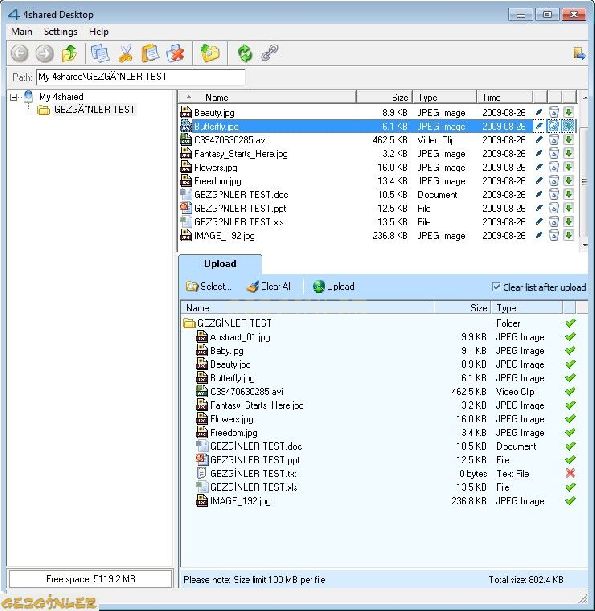Screen dimensions: 595x611
Task: Sort remote files by Name column header
Action: (x=267, y=97)
